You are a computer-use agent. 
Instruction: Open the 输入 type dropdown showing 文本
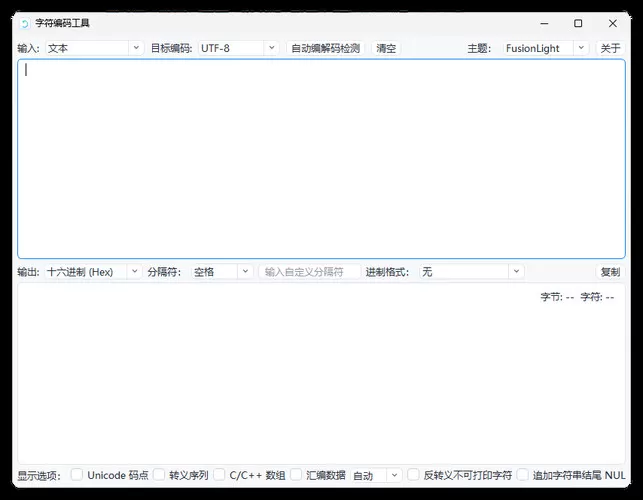[94, 48]
